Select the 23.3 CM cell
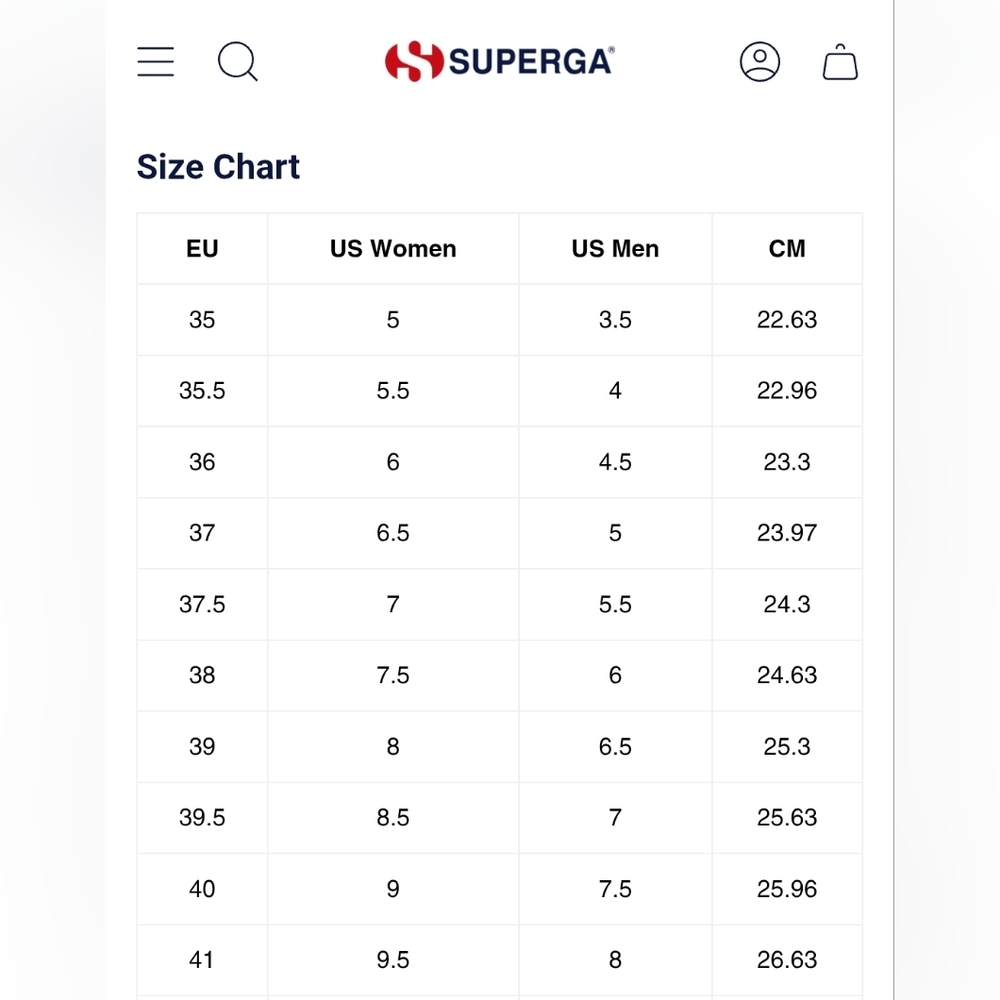Screen dimensions: 1000x1000 (x=787, y=462)
